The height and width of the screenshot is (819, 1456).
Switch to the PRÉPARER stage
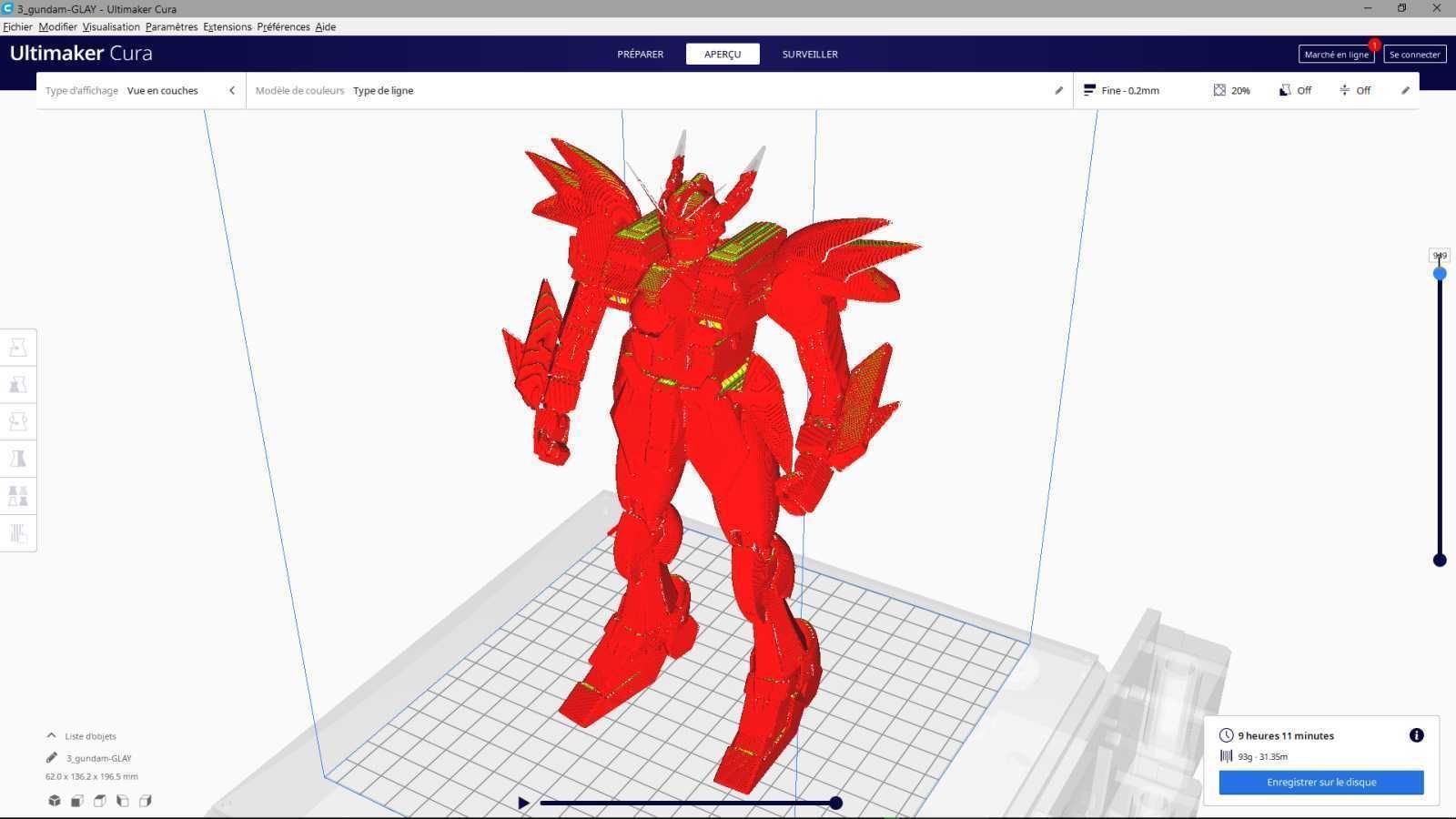(641, 54)
